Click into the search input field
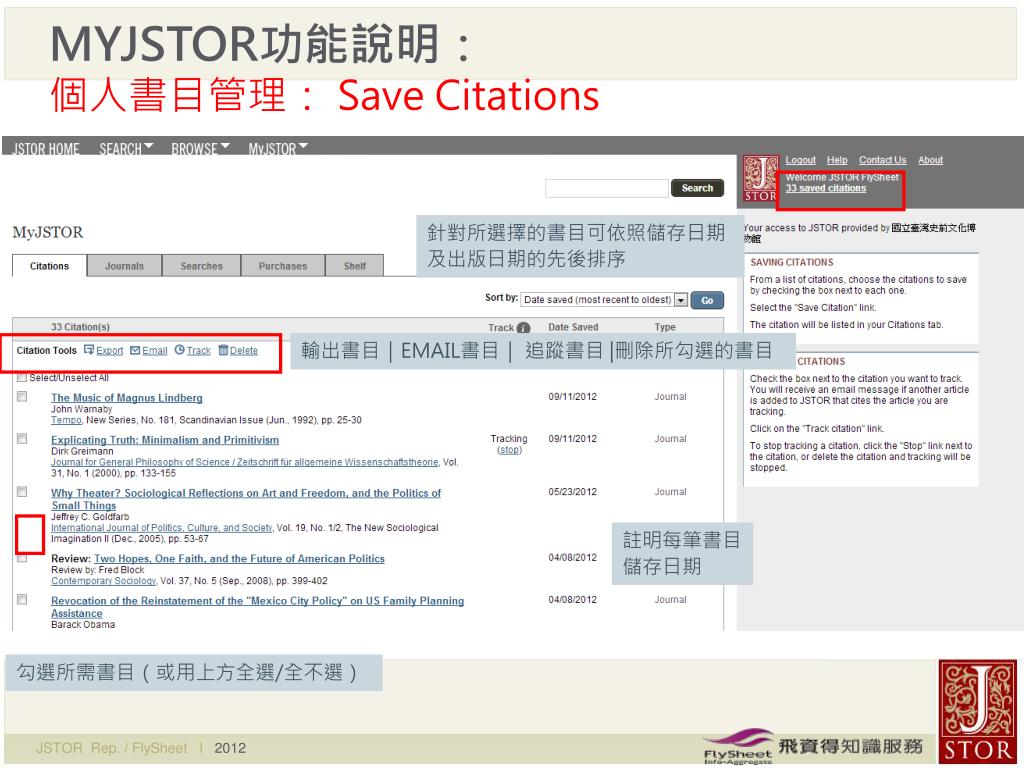The height and width of the screenshot is (768, 1024). [x=607, y=188]
